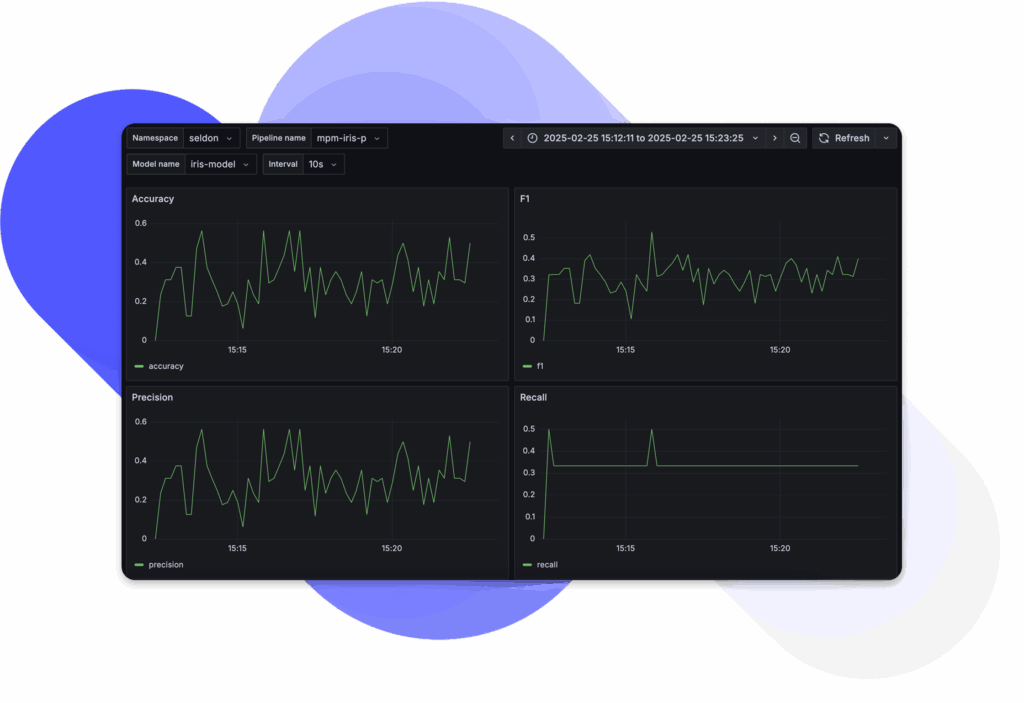Click the circular refresh arrows icon
Image resolution: width=1024 pixels, height=703 pixels.
(824, 138)
